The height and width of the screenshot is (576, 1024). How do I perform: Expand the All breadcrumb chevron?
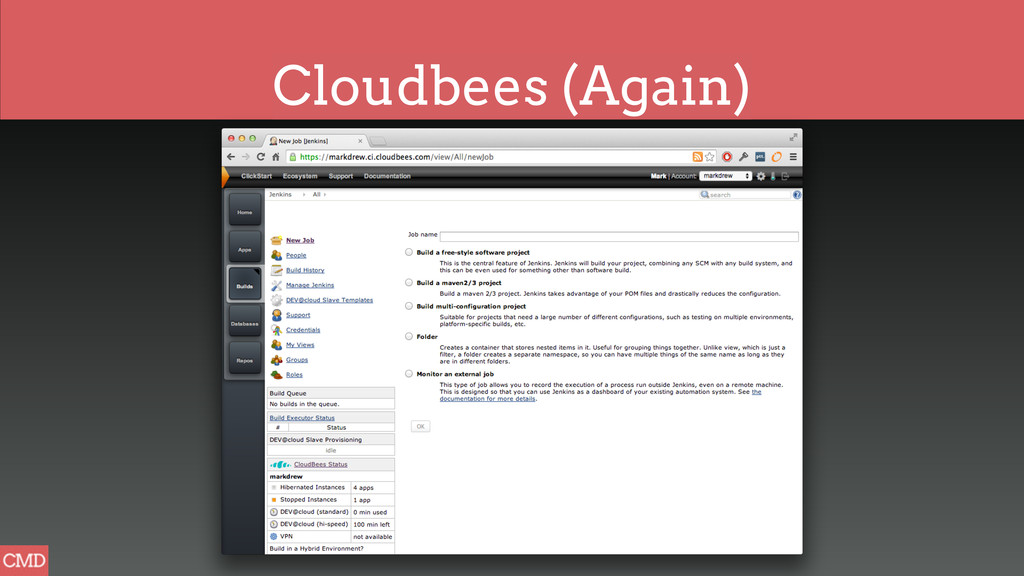pyautogui.click(x=325, y=195)
